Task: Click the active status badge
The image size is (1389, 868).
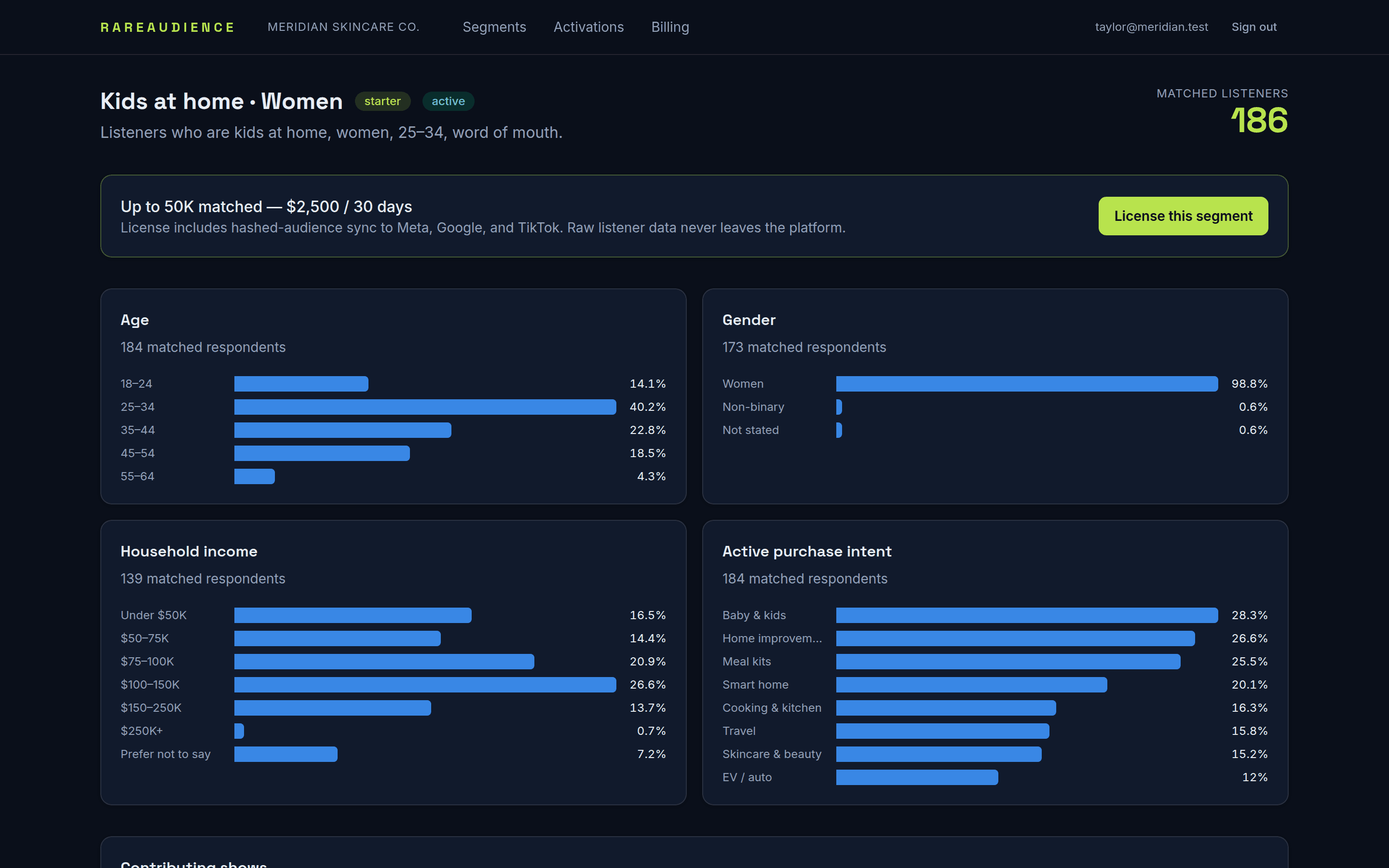Action: click(448, 101)
